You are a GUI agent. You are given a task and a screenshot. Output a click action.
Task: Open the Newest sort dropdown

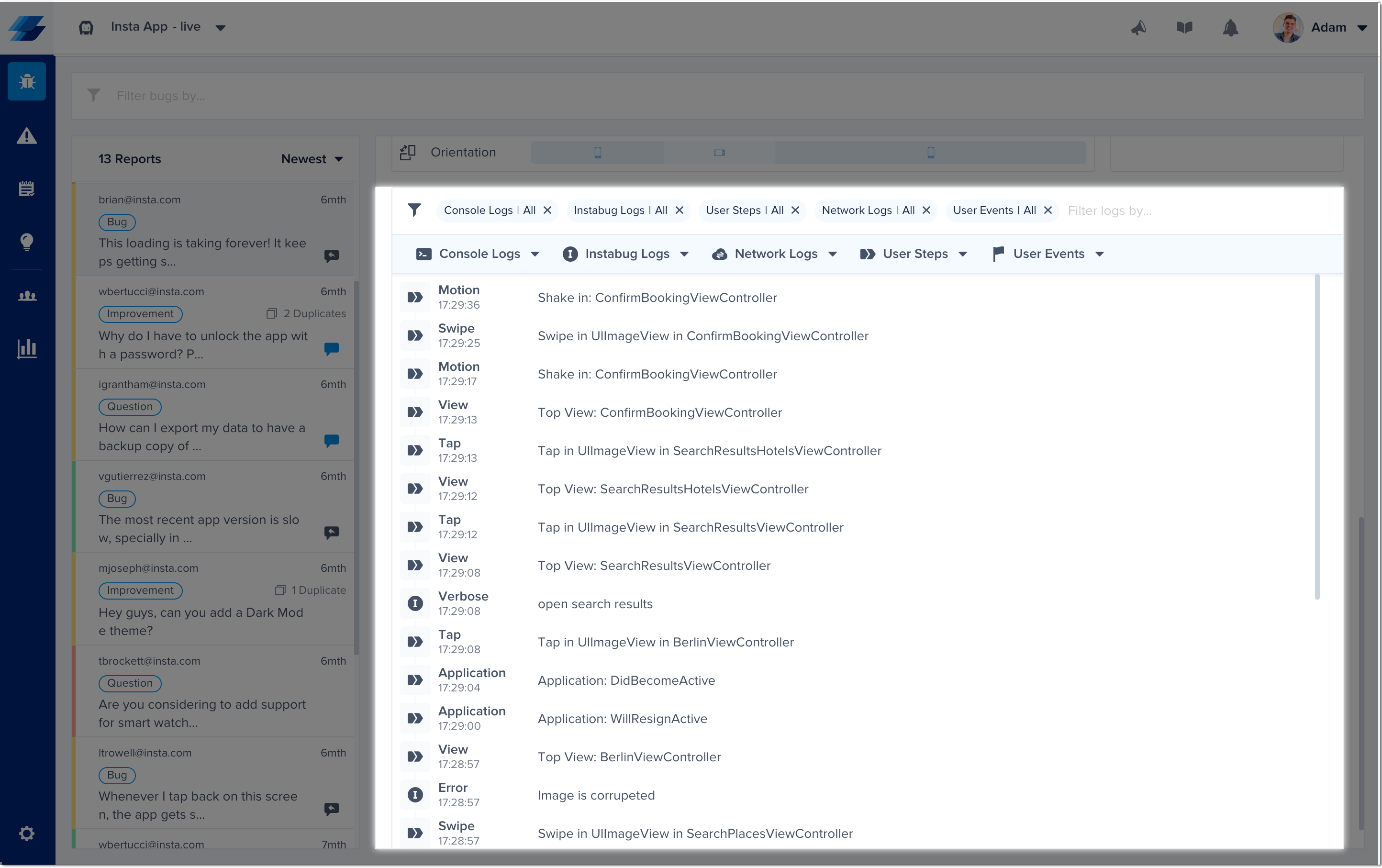312,159
